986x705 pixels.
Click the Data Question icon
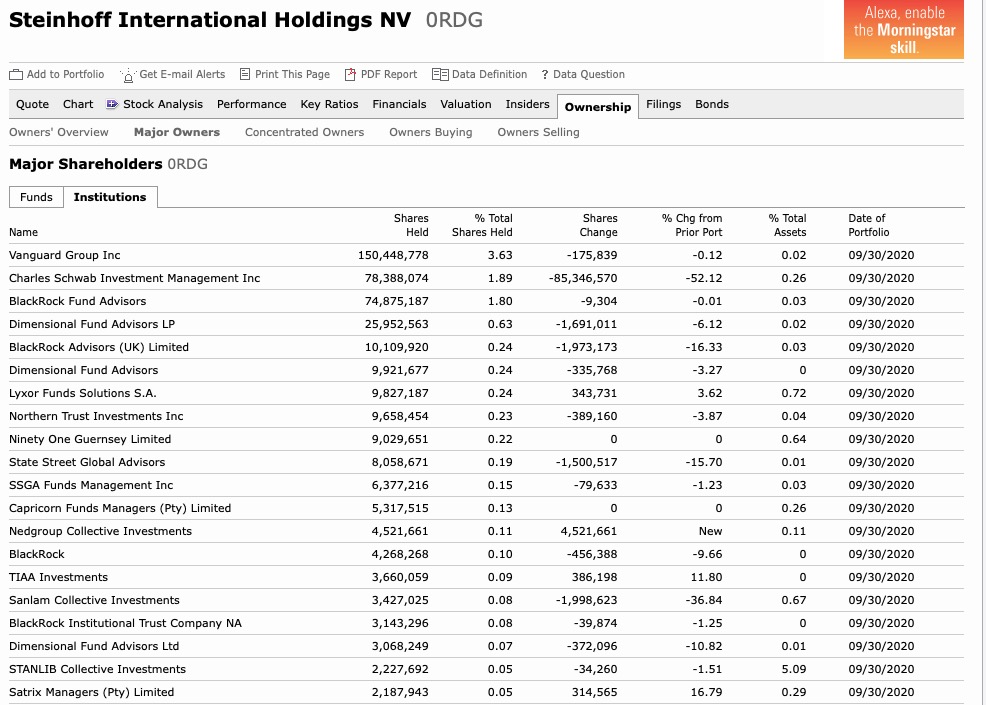(x=546, y=74)
